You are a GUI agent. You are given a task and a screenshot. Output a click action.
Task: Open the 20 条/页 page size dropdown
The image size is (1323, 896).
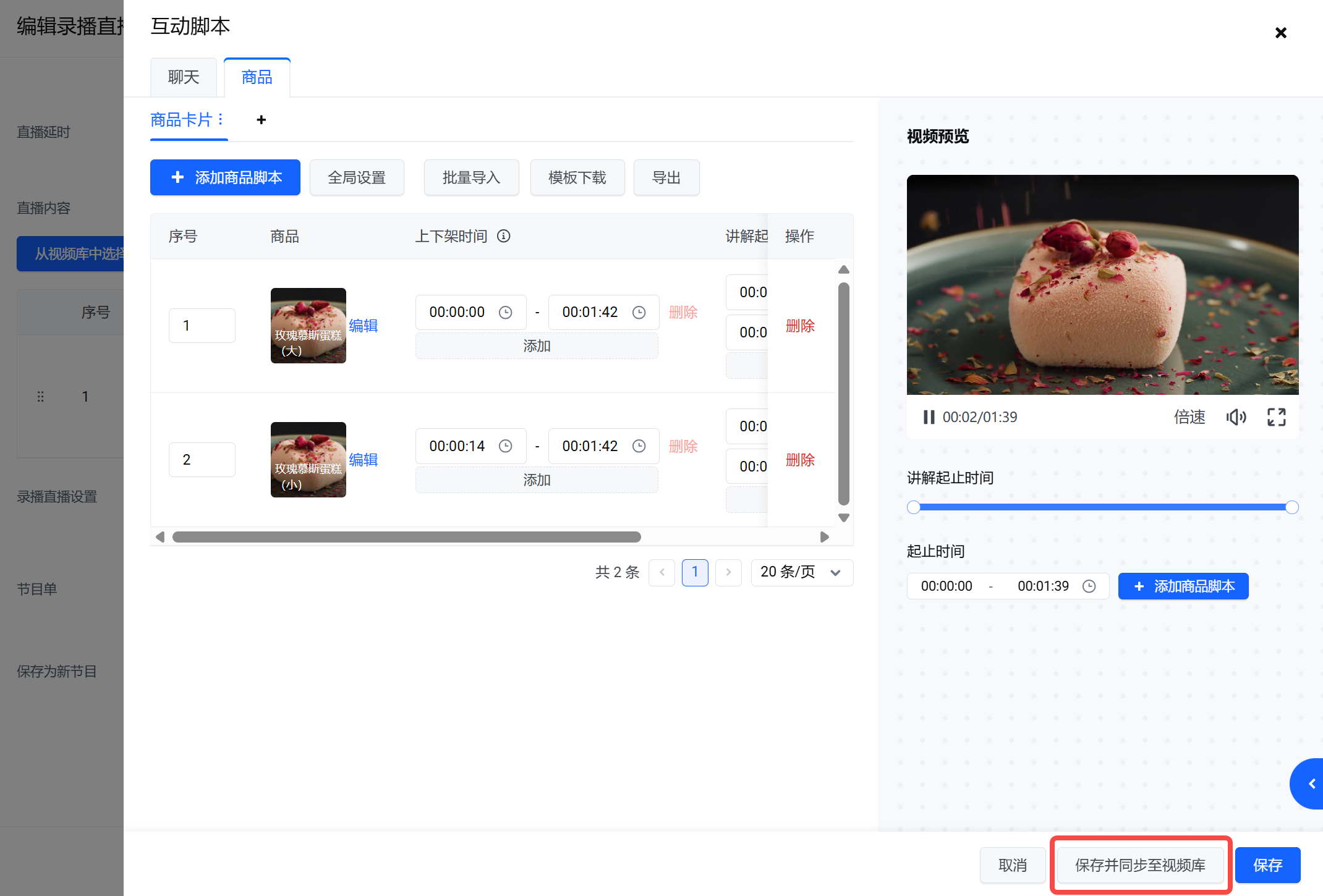(801, 572)
